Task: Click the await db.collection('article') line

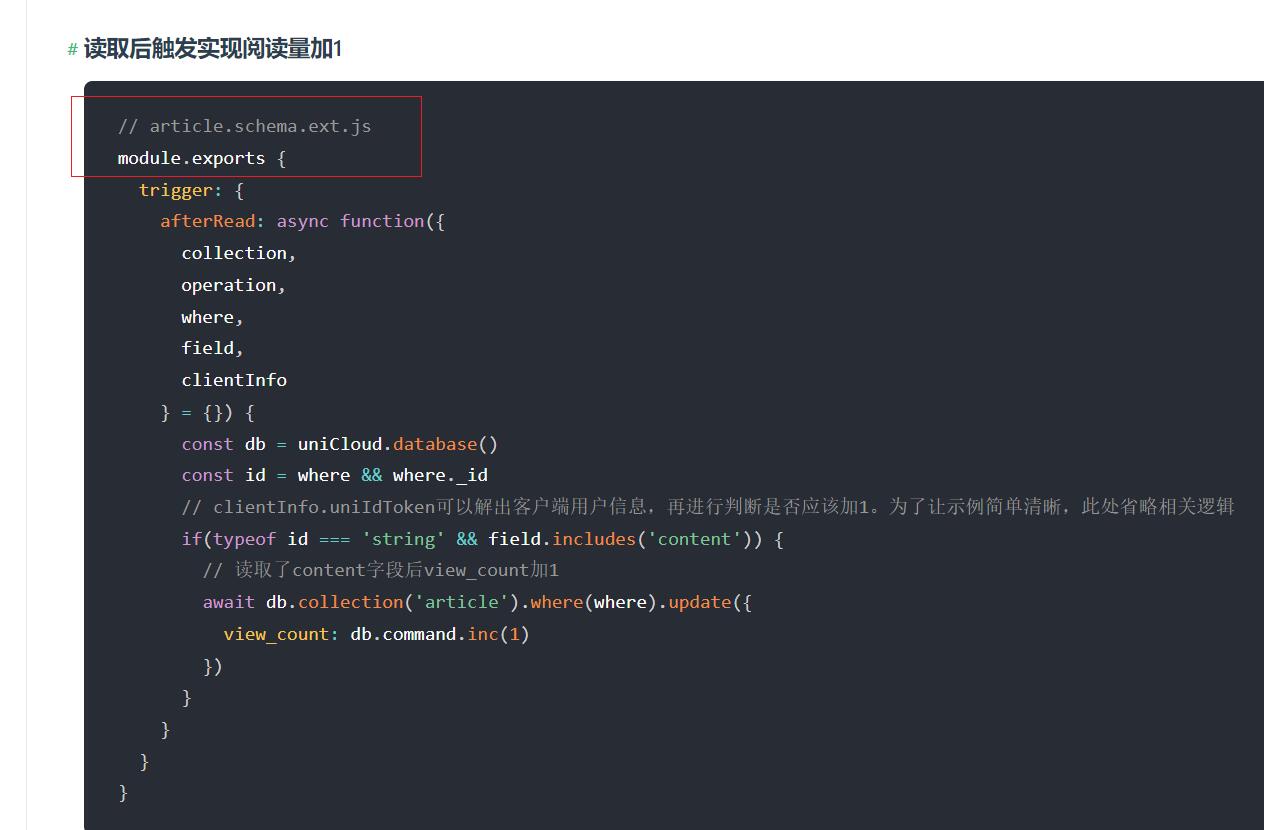Action: pyautogui.click(x=477, y=602)
